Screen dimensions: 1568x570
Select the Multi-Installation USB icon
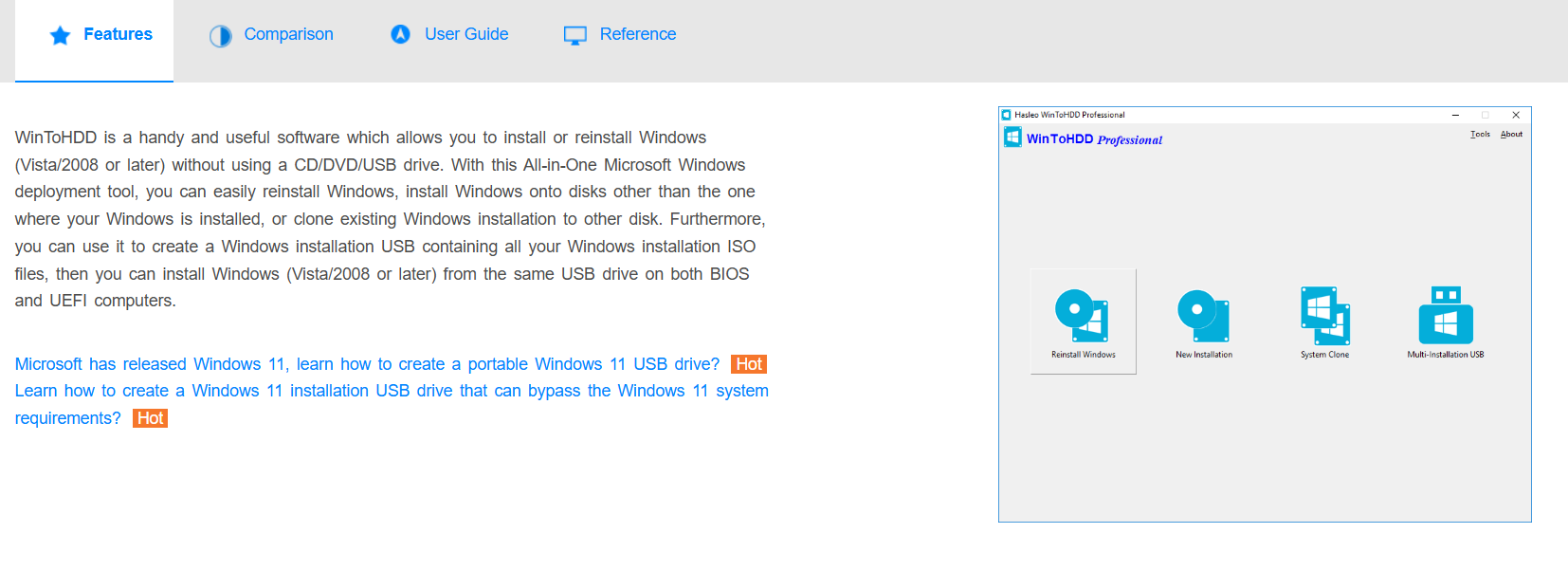pos(1446,315)
